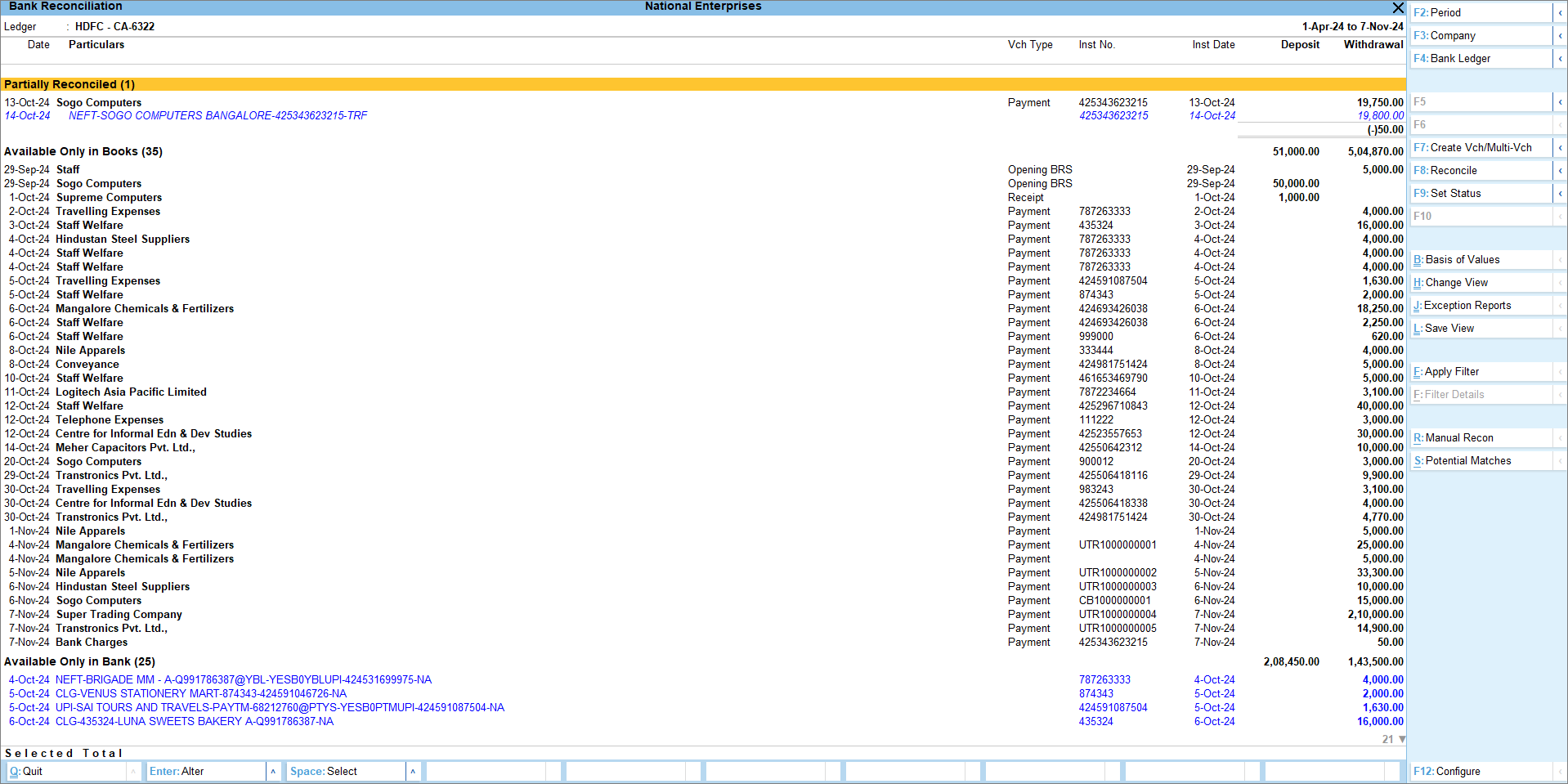The image size is (1568, 784).
Task: Select the Meher Capacitors Pvt. Ltd. row
Action: (x=703, y=447)
